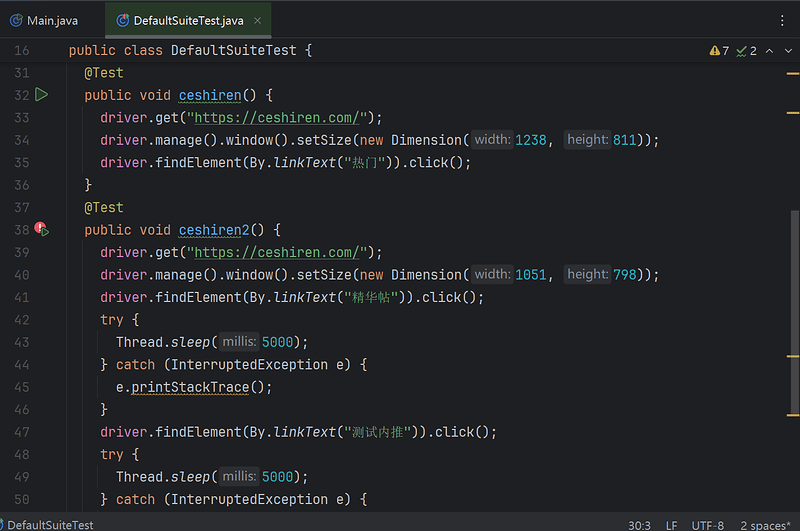Run the ceshiren test from the gutter
The width and height of the screenshot is (800, 531).
coord(42,95)
